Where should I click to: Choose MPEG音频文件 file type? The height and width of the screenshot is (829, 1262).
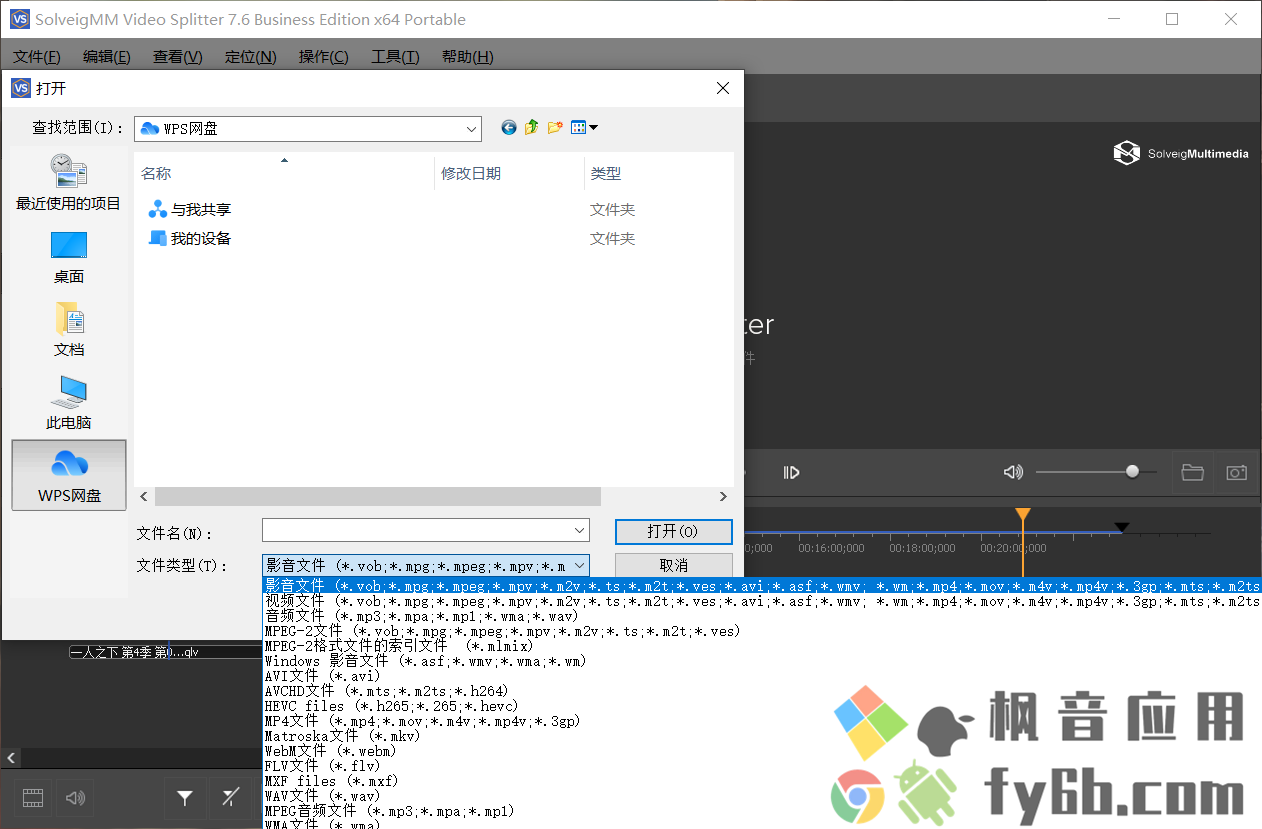(x=762, y=811)
